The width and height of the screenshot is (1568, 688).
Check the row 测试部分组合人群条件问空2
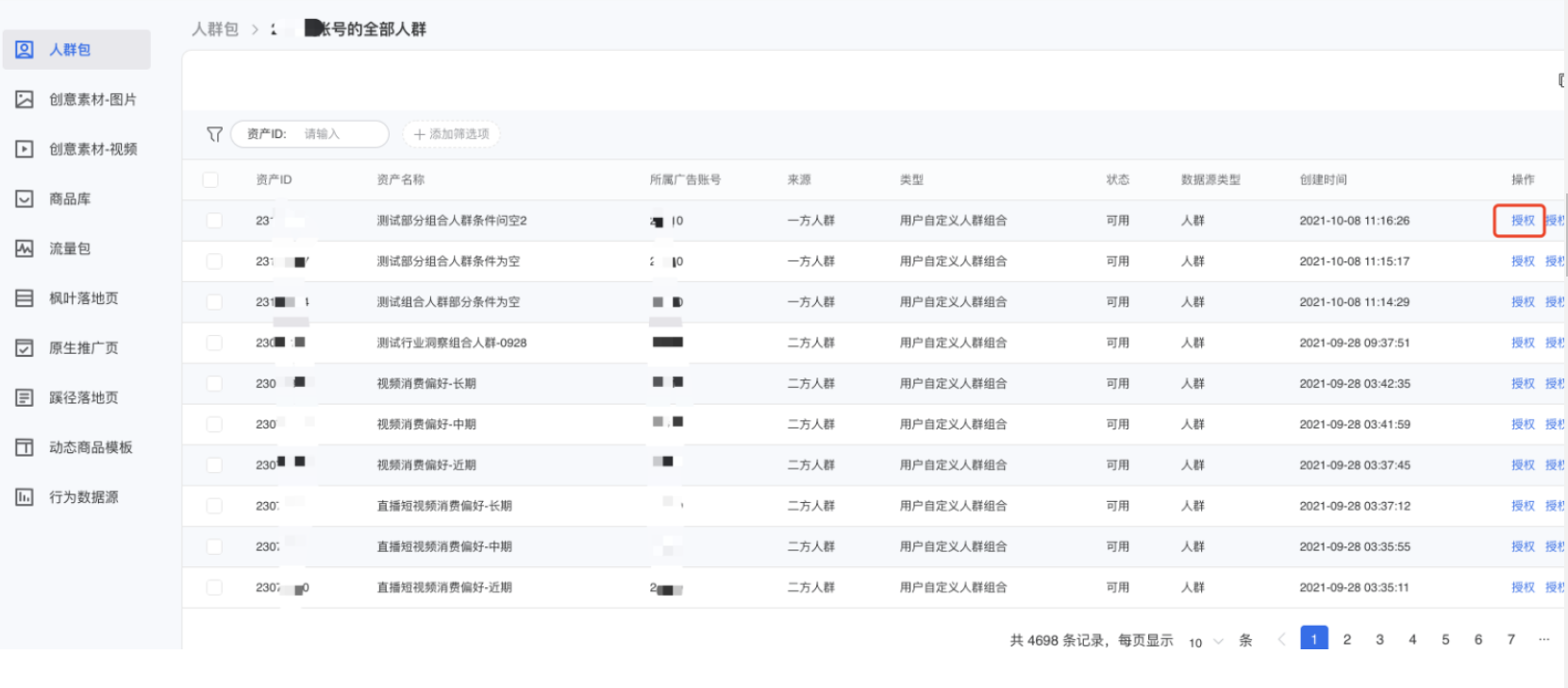pos(214,221)
